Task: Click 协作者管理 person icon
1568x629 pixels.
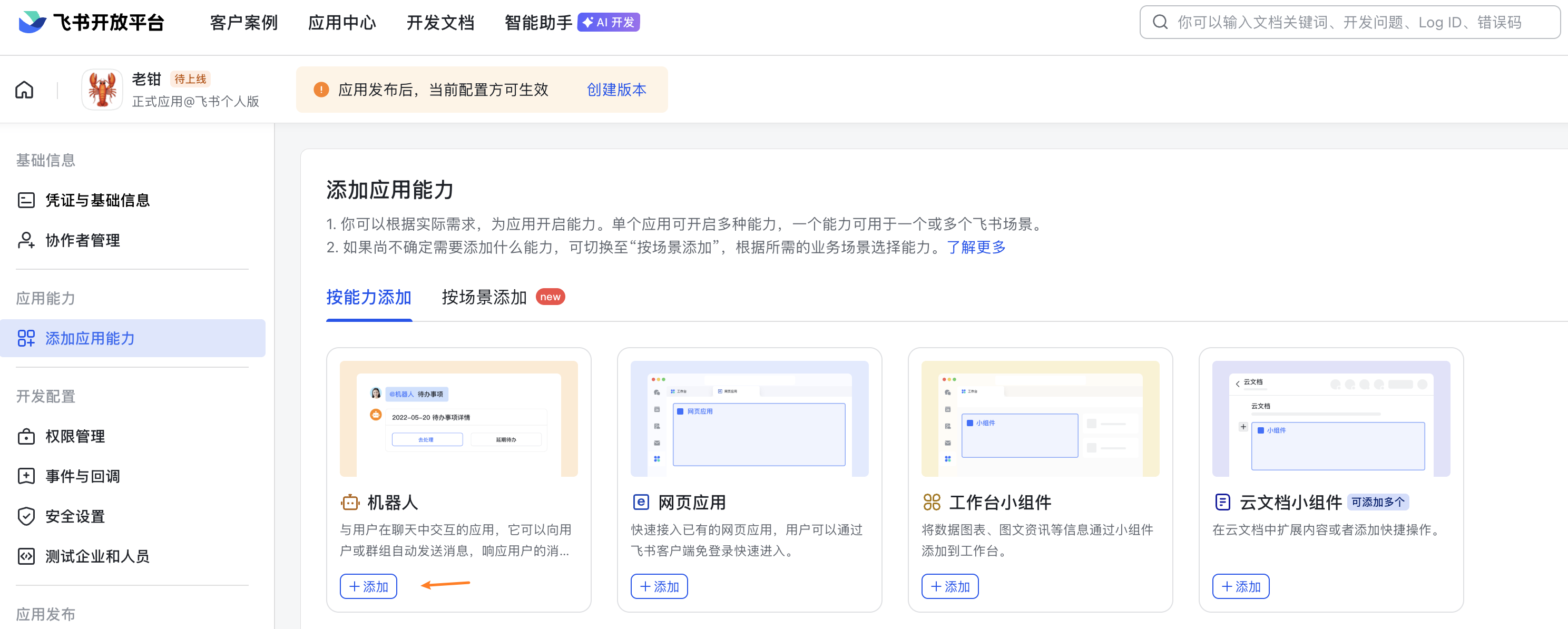Action: click(x=26, y=240)
